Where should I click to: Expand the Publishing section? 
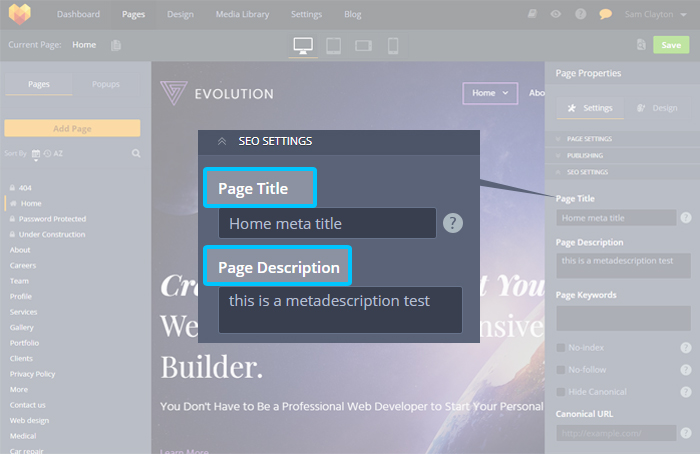pyautogui.click(x=622, y=155)
